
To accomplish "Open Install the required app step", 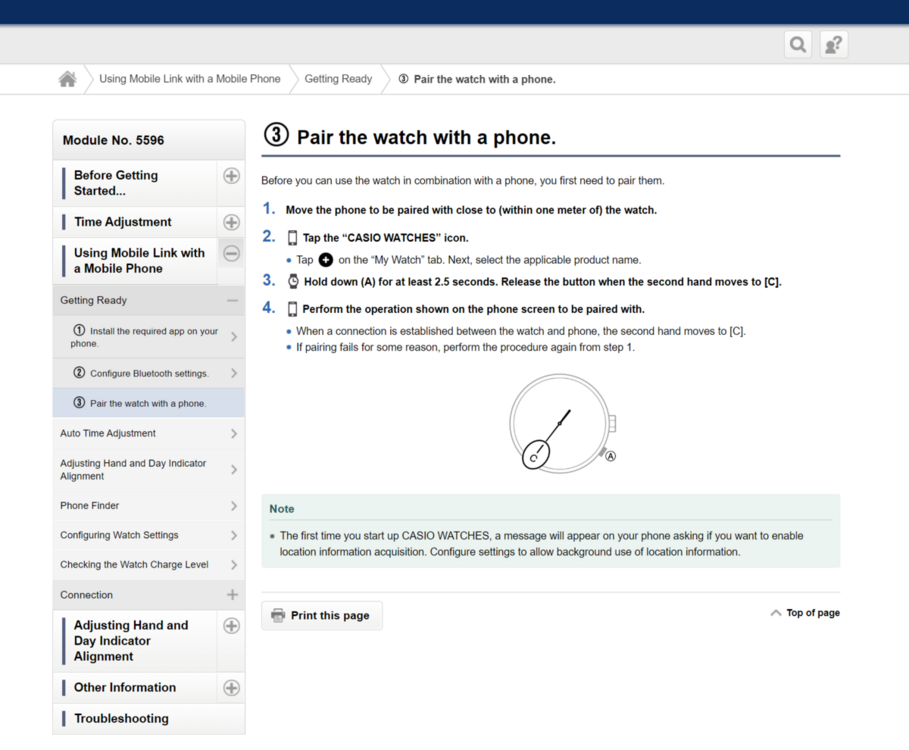I will 148,337.
